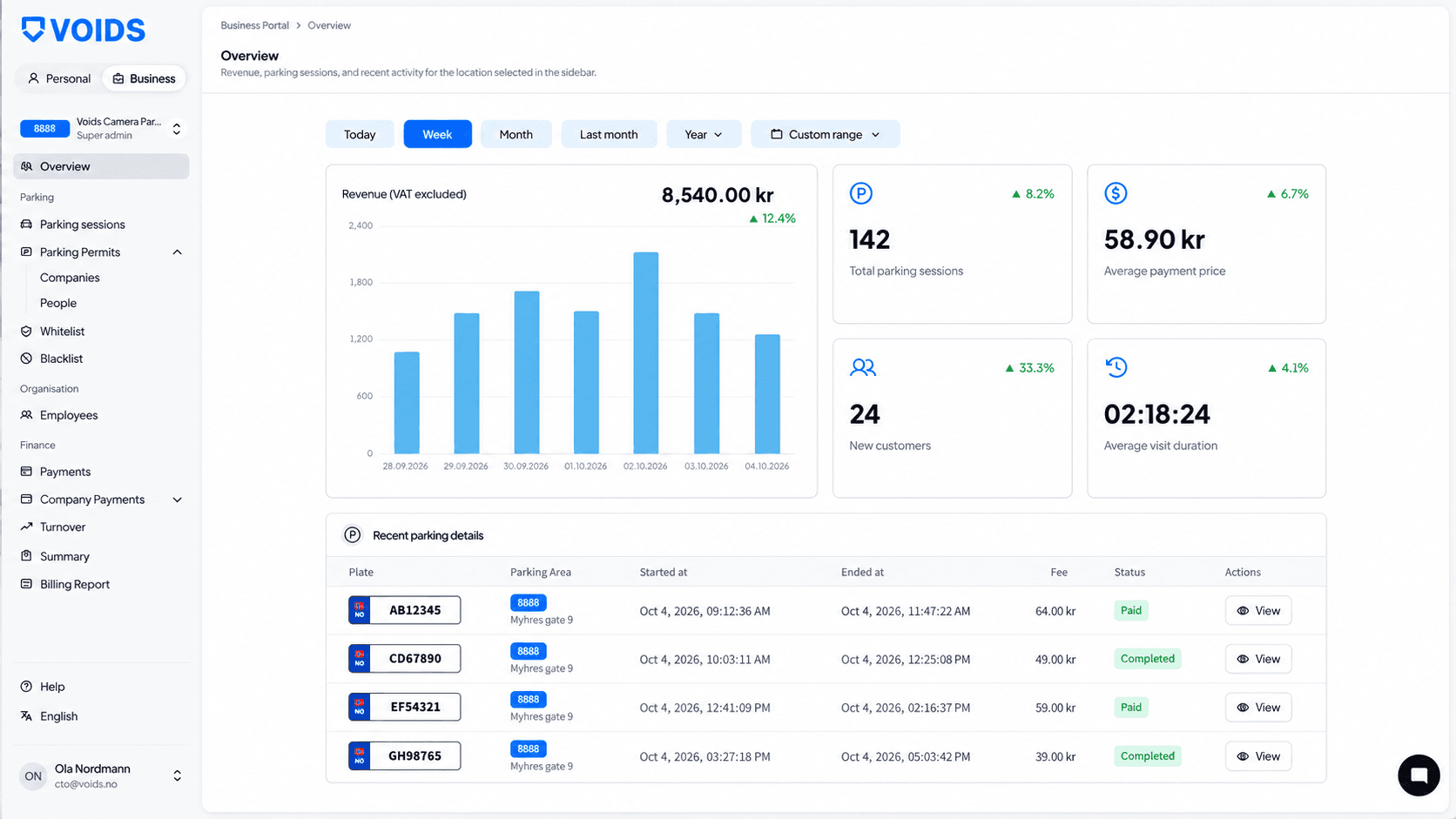Click the ON user avatar
Screen dimensions: 1456x819
pos(33,775)
